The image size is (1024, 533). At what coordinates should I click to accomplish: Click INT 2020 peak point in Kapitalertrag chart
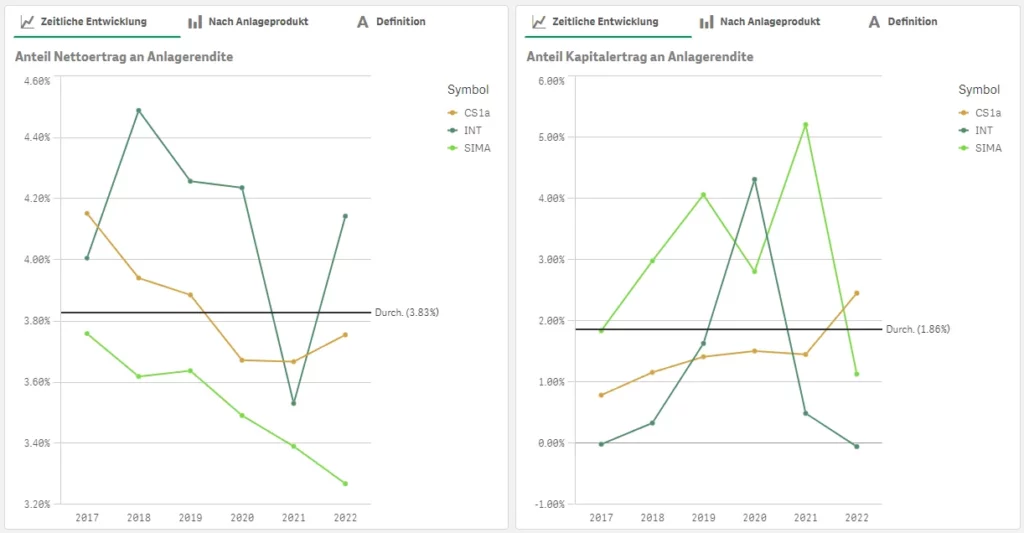coord(754,180)
